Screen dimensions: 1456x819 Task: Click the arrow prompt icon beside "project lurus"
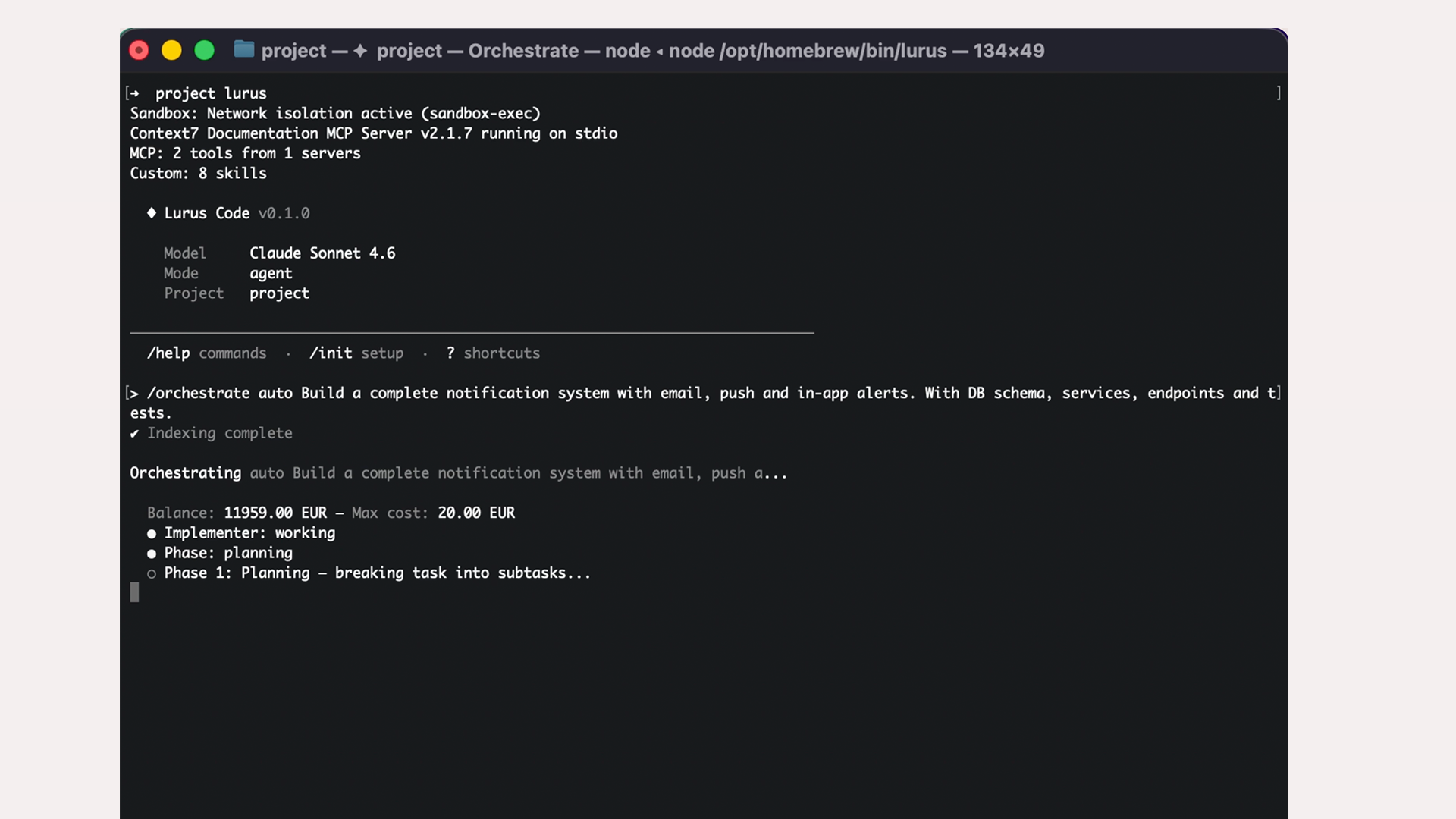tap(135, 93)
